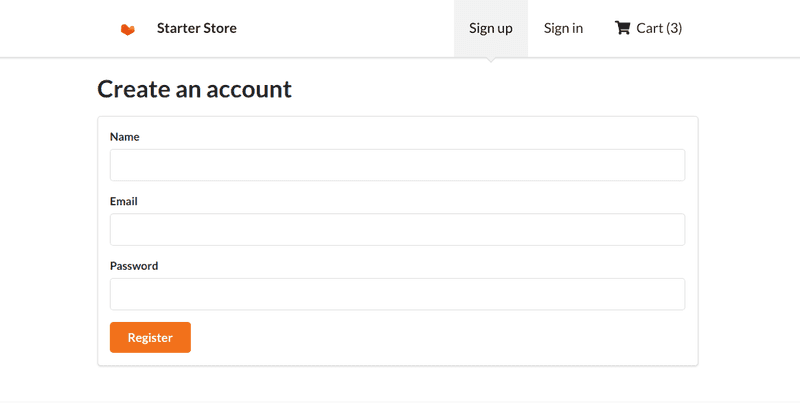Switch to the Sign up tab
Viewport: 800px width, 418px height.
pos(491,29)
